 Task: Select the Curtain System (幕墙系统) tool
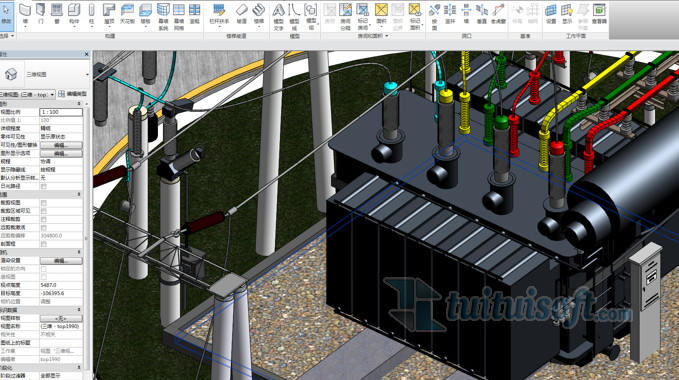pos(163,17)
